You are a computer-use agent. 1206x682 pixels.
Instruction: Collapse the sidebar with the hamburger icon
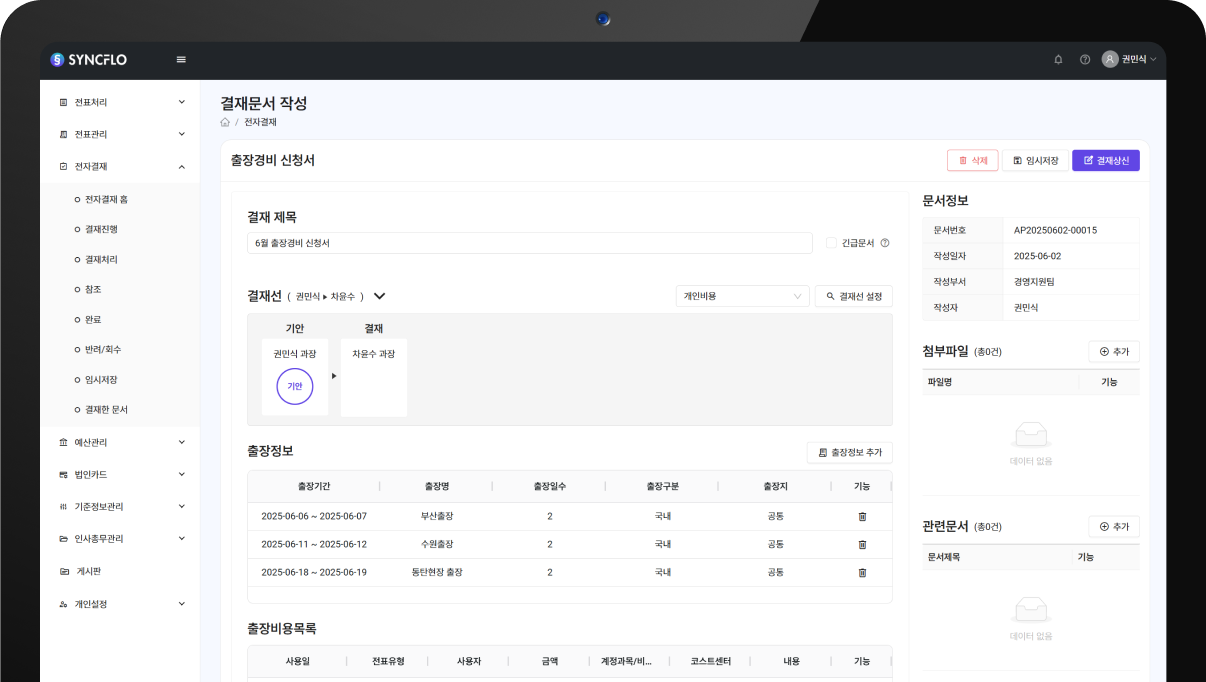click(180, 59)
